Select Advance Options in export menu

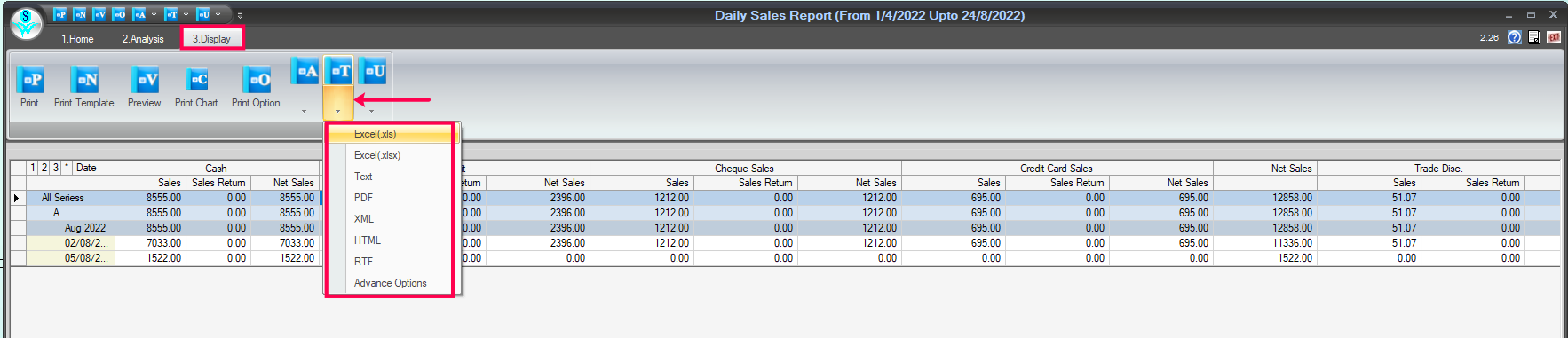point(391,283)
